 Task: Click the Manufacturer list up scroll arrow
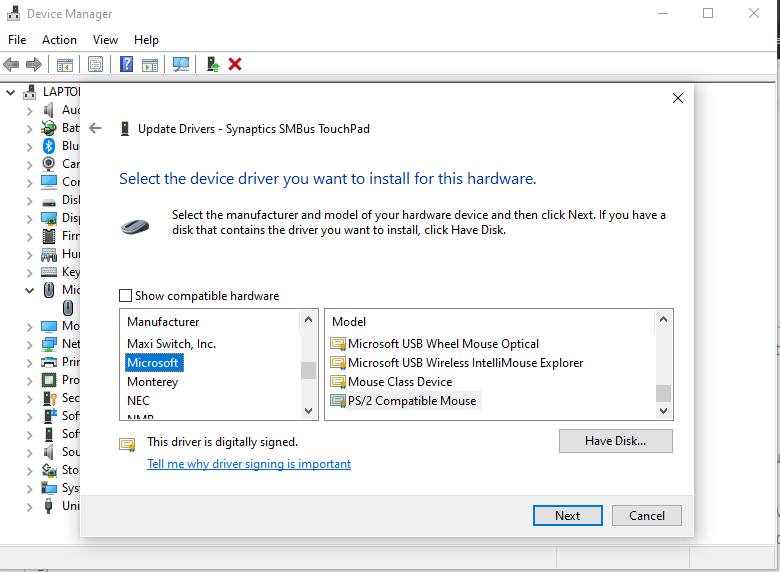308,319
